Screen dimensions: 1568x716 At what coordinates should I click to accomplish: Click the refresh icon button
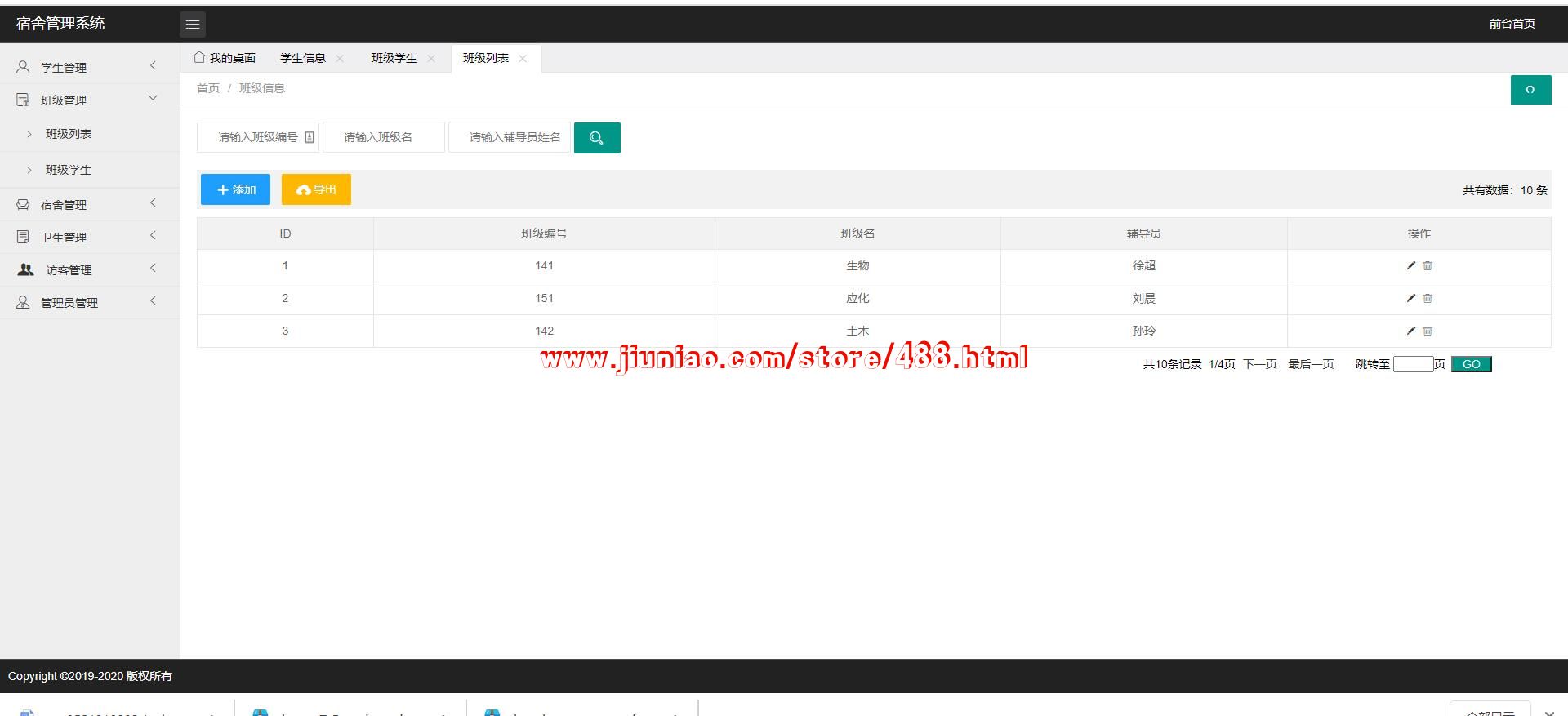point(1530,89)
